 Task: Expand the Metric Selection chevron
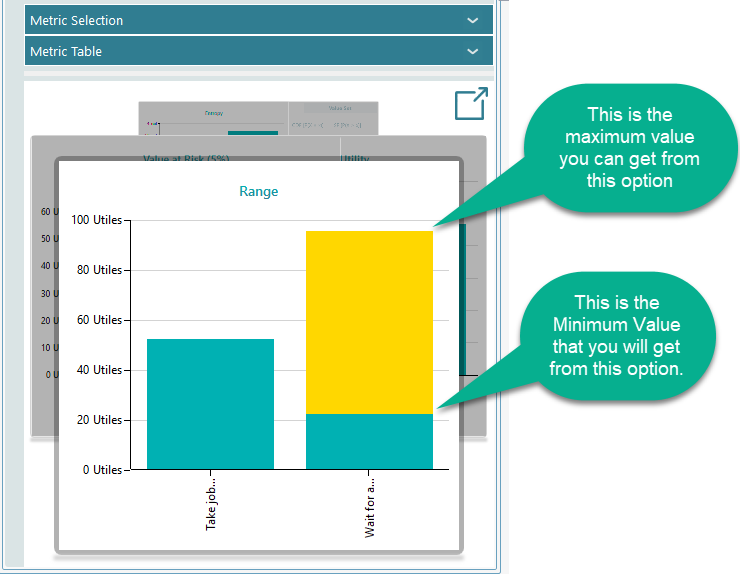coord(473,20)
